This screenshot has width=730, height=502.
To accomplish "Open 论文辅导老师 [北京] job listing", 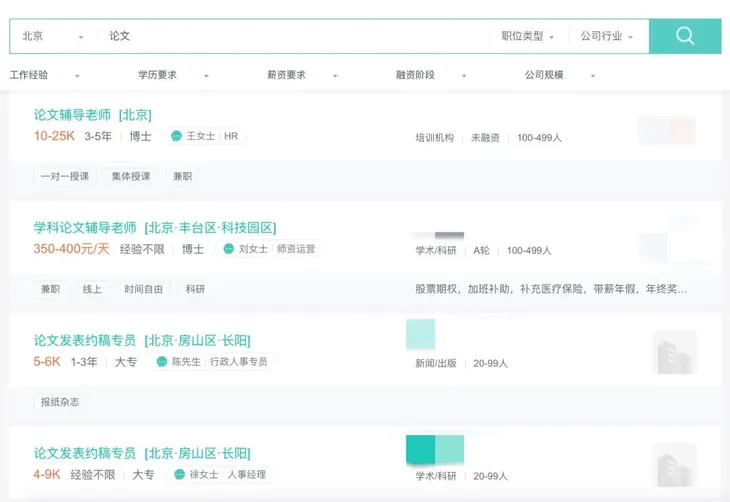I will point(92,114).
